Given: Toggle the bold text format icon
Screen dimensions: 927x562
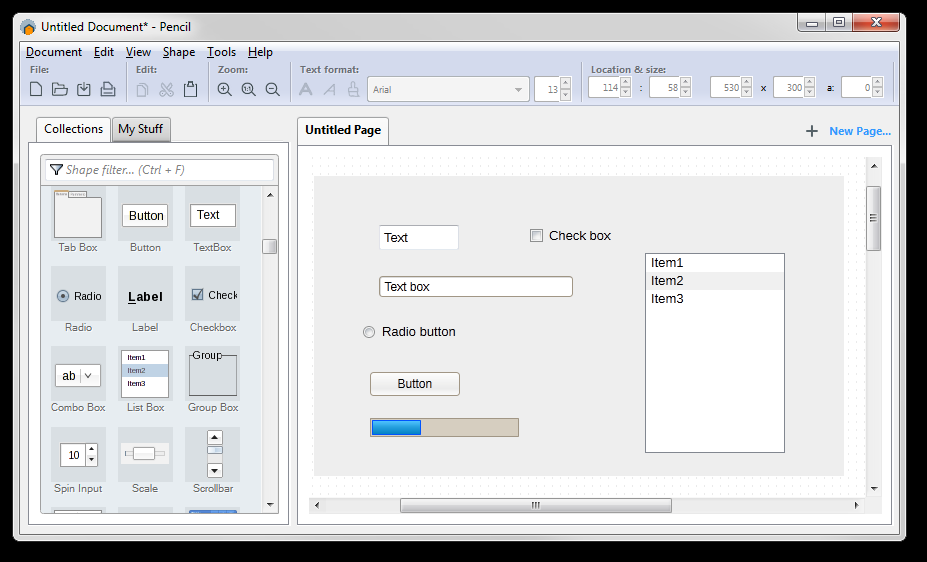Looking at the screenshot, I should pyautogui.click(x=306, y=89).
